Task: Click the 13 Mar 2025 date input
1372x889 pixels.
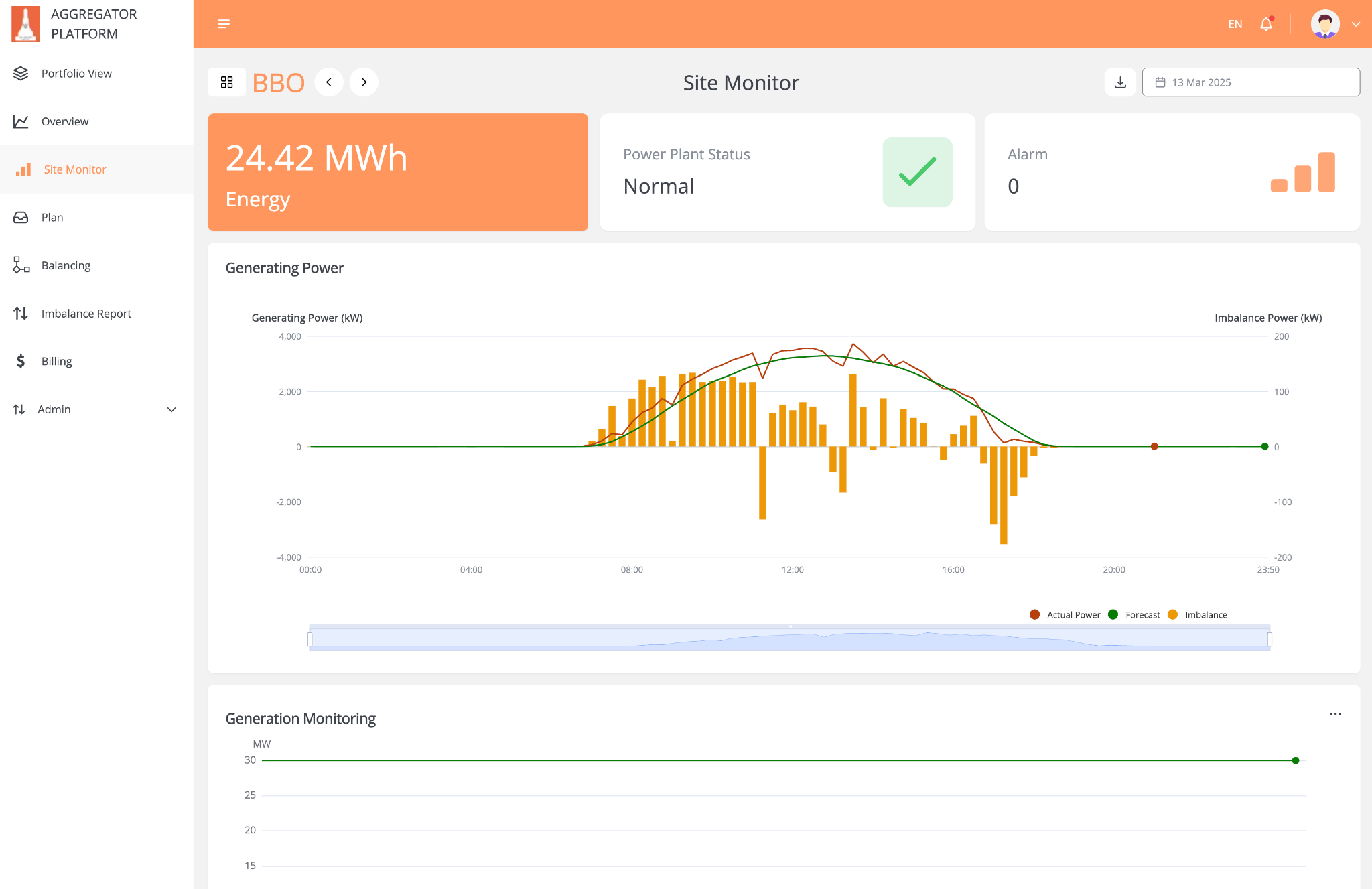Action: 1251,82
